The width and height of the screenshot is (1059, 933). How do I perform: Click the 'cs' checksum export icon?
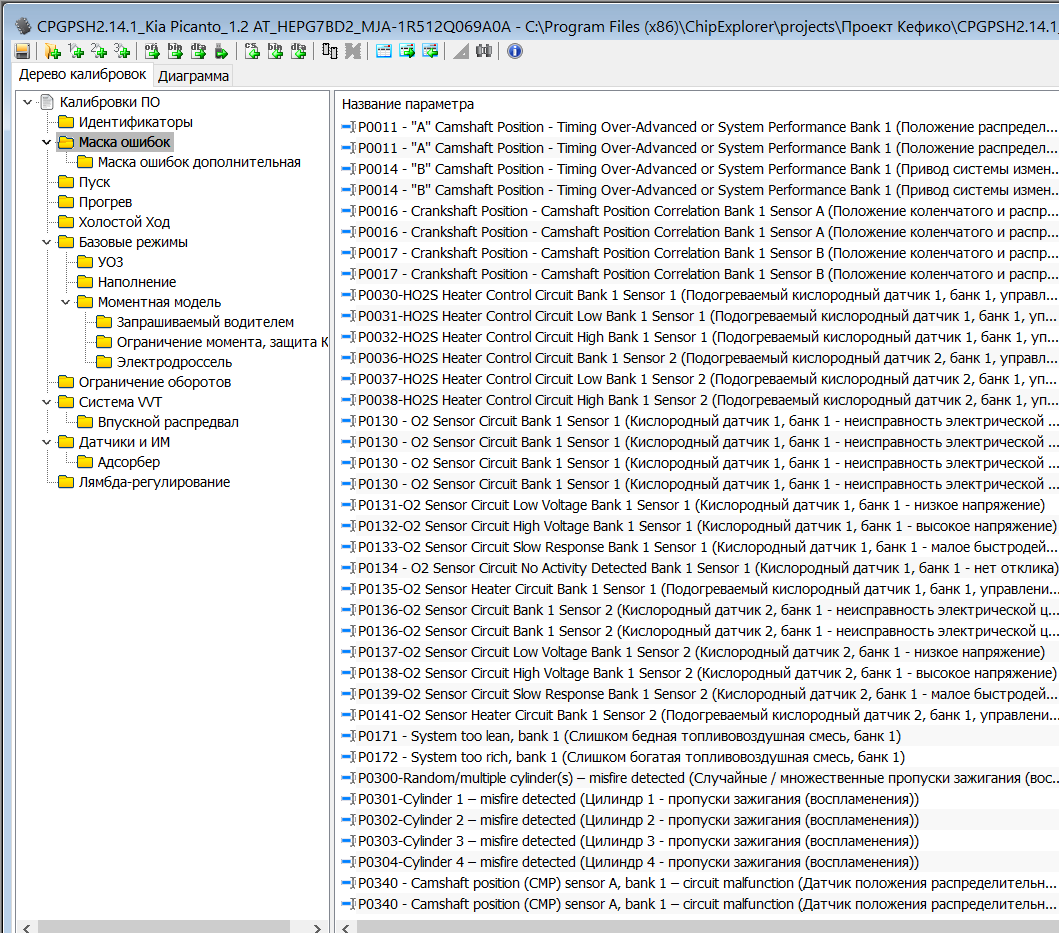[252, 51]
